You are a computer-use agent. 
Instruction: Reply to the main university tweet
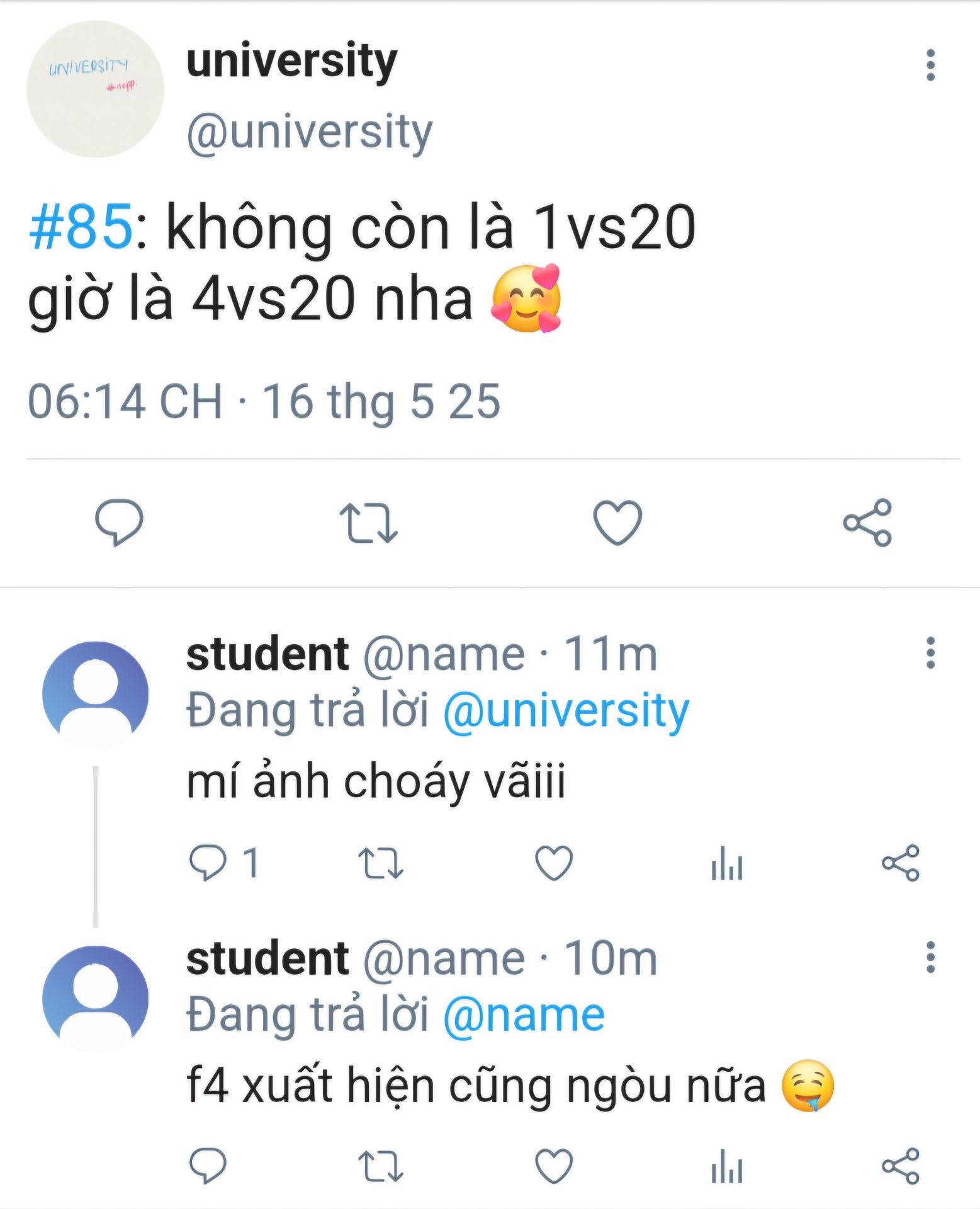(x=119, y=522)
